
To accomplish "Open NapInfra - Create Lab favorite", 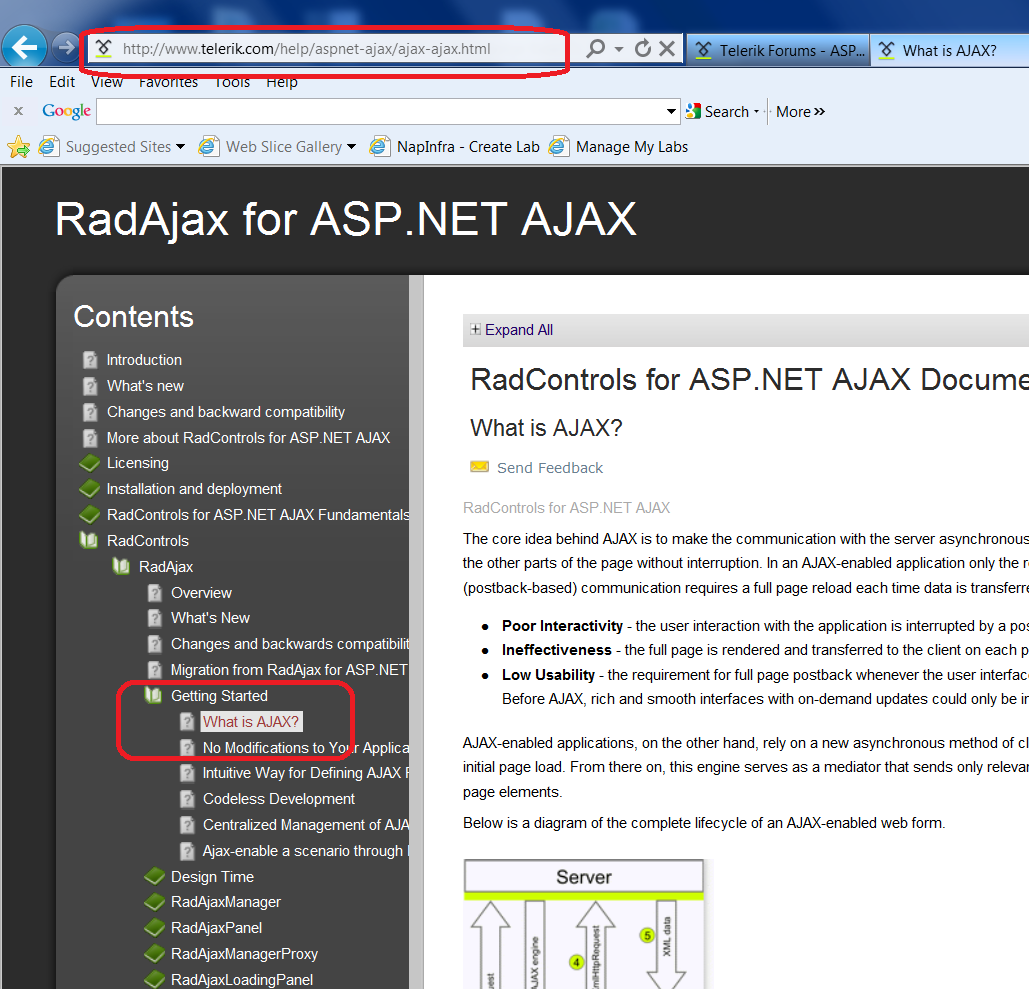I will tap(455, 147).
